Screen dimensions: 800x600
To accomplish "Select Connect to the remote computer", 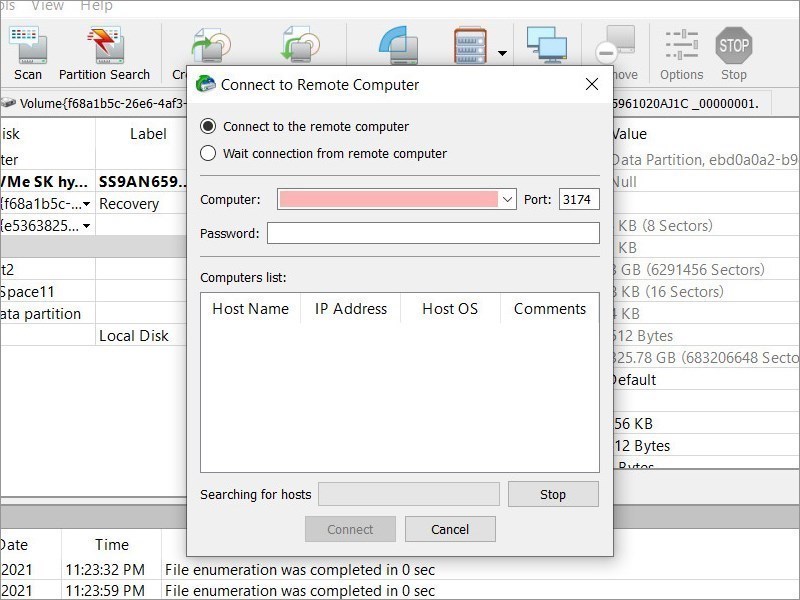I will coord(208,127).
